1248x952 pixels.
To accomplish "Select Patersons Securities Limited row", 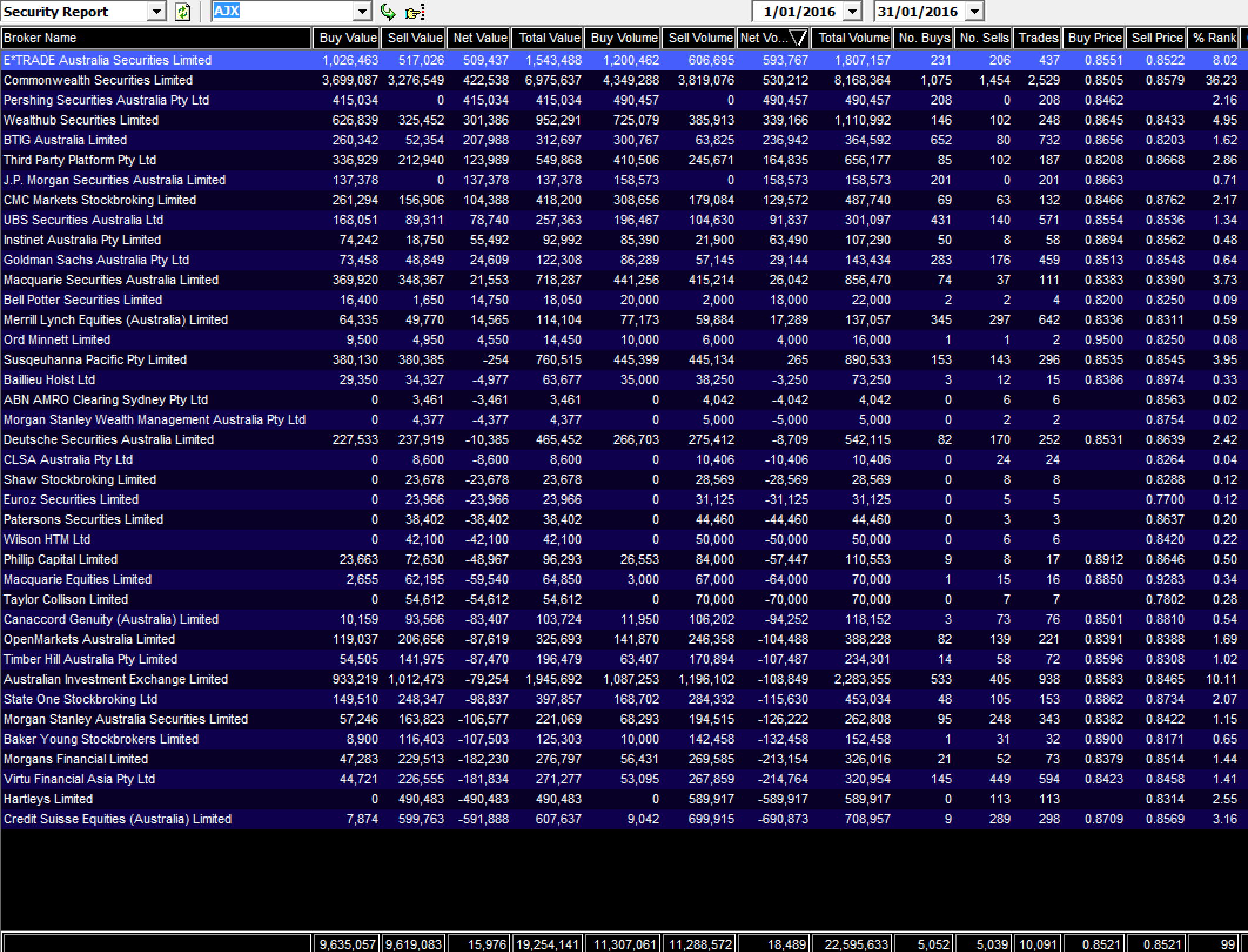I will (x=624, y=519).
